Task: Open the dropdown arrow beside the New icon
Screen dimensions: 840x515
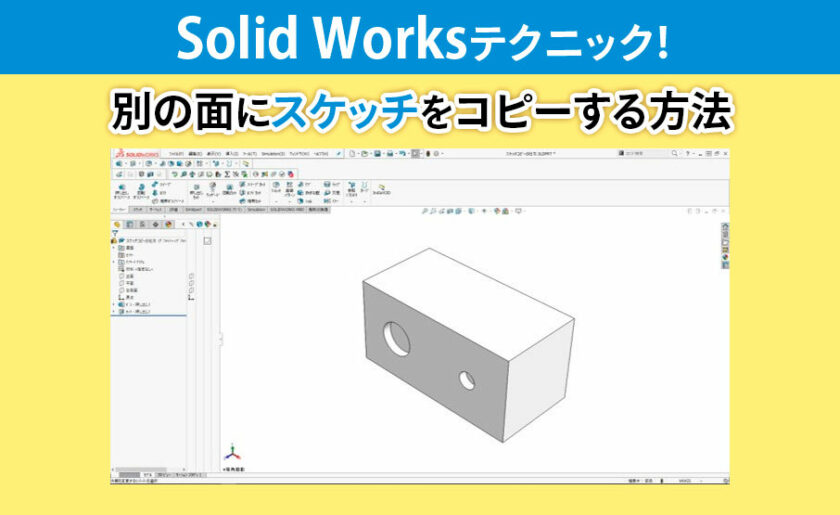Action: point(358,154)
